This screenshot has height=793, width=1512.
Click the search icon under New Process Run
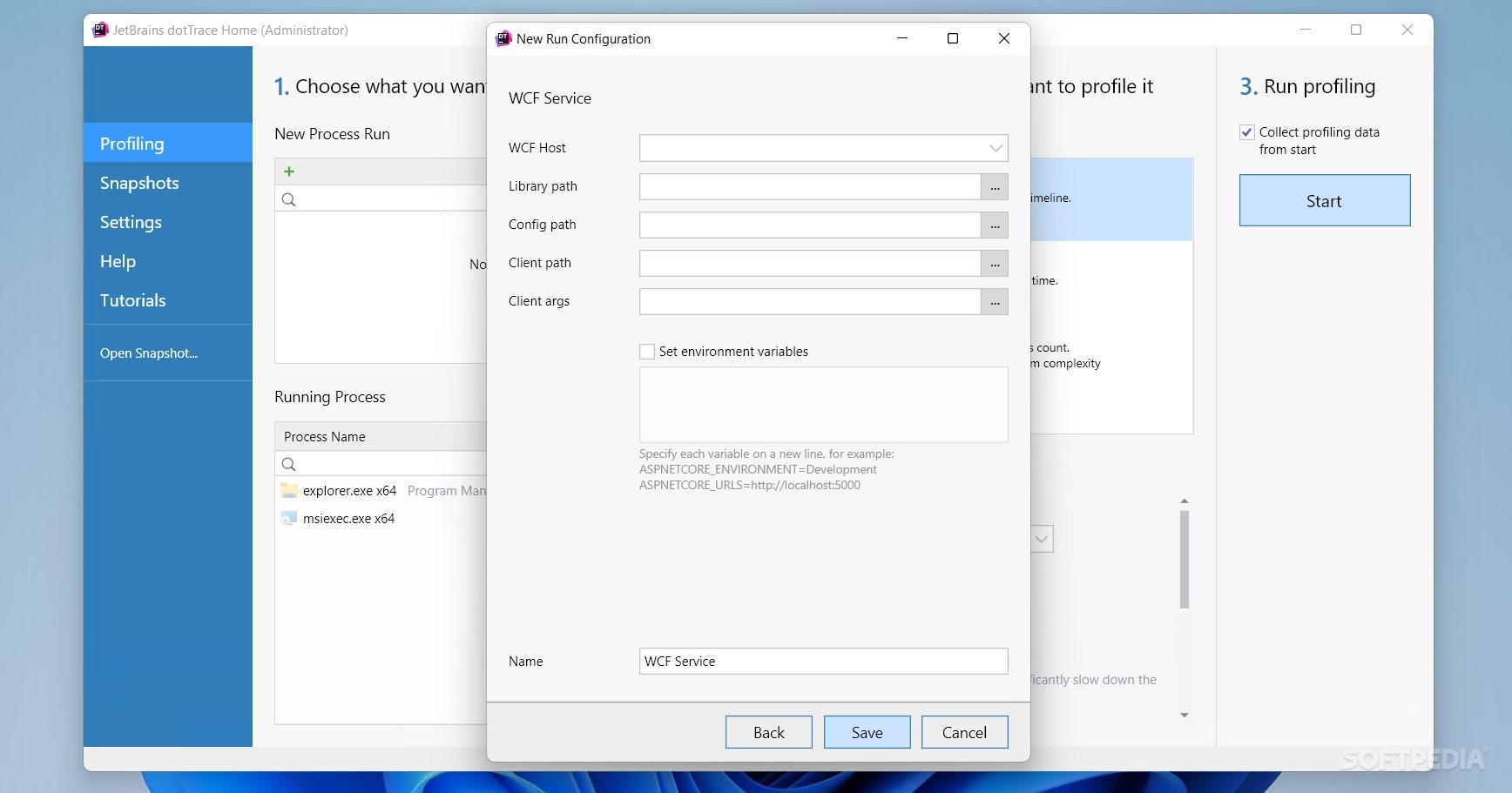[x=289, y=199]
